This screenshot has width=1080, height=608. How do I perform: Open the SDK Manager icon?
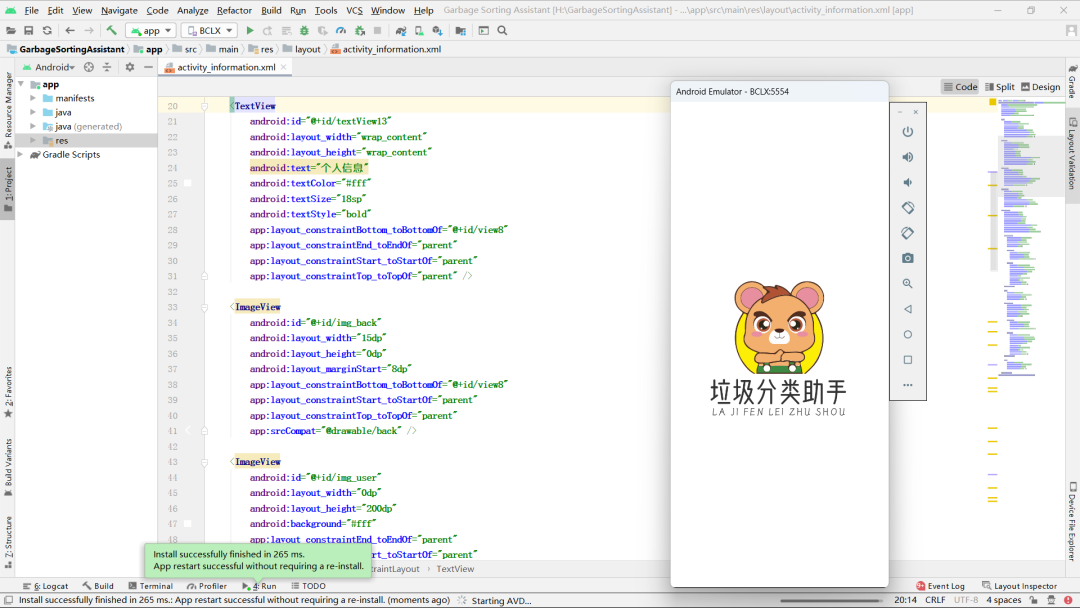437,30
